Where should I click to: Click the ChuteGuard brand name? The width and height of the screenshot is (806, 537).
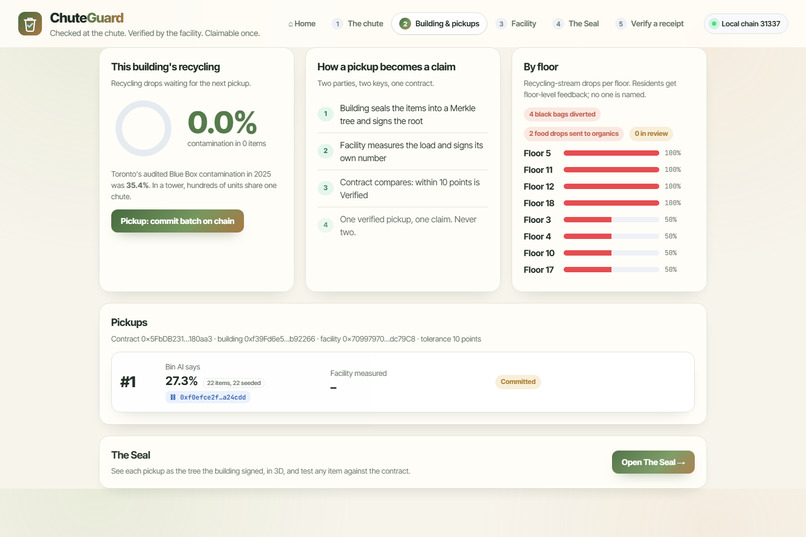pos(86,18)
